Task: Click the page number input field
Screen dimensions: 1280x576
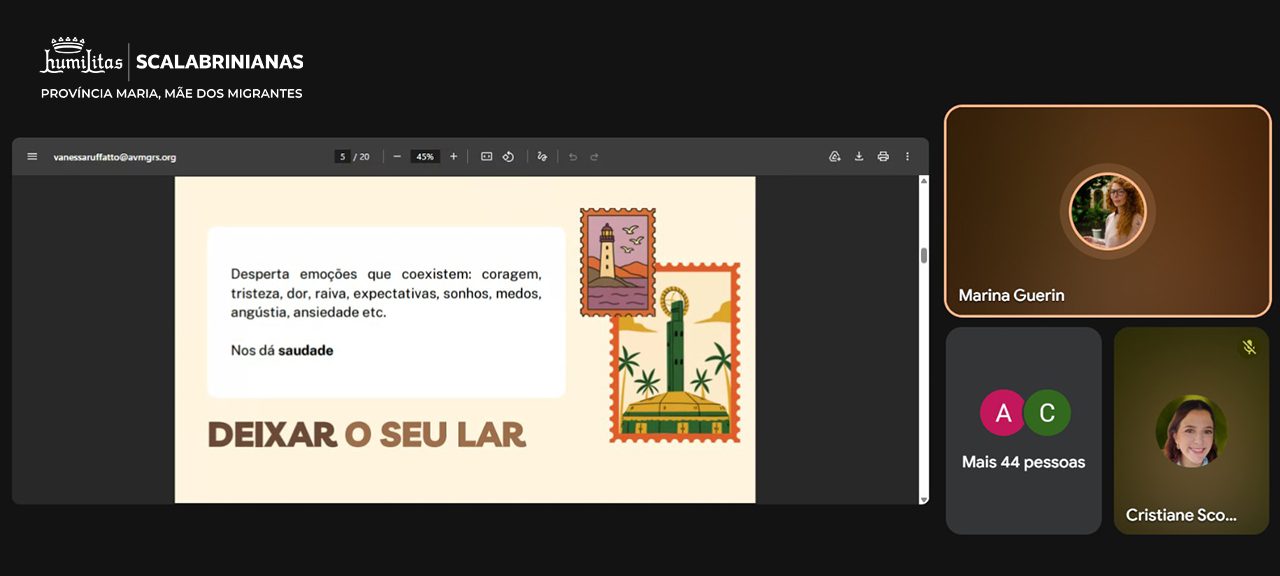Action: [342, 157]
